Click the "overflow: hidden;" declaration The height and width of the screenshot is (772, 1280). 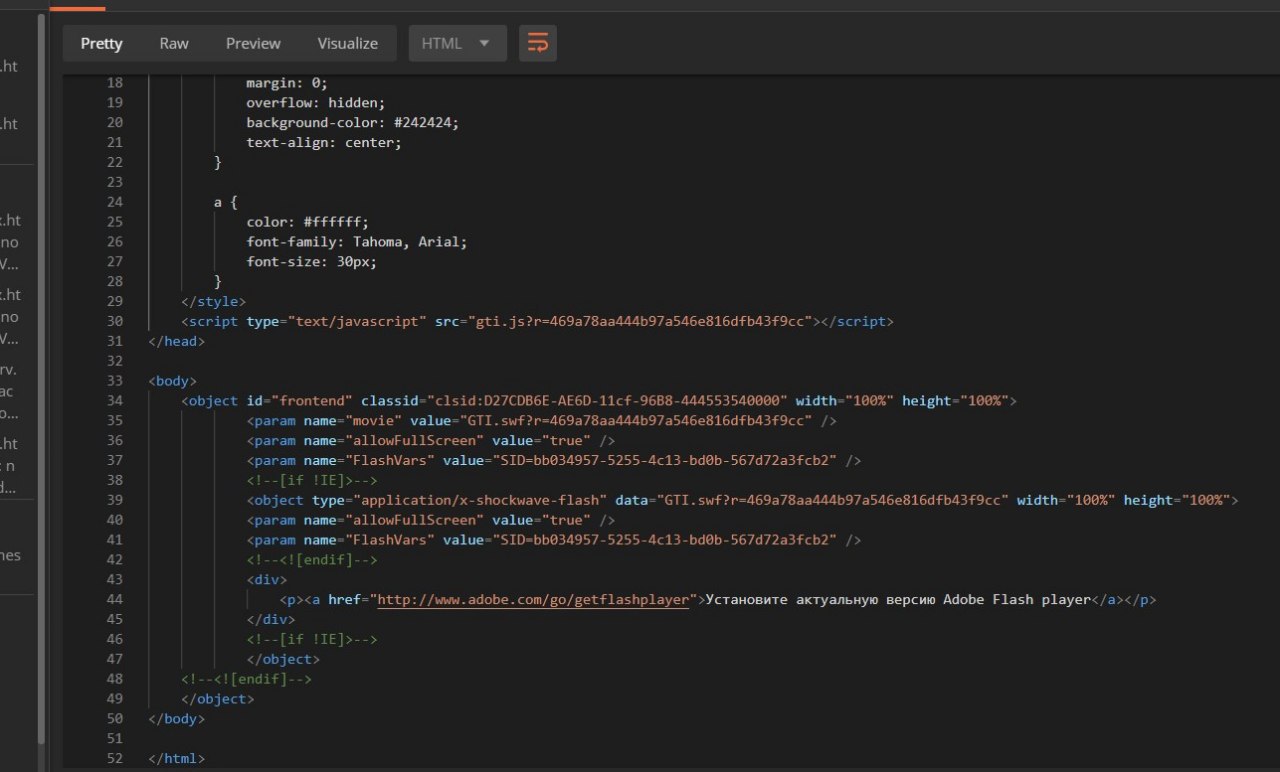tap(315, 103)
